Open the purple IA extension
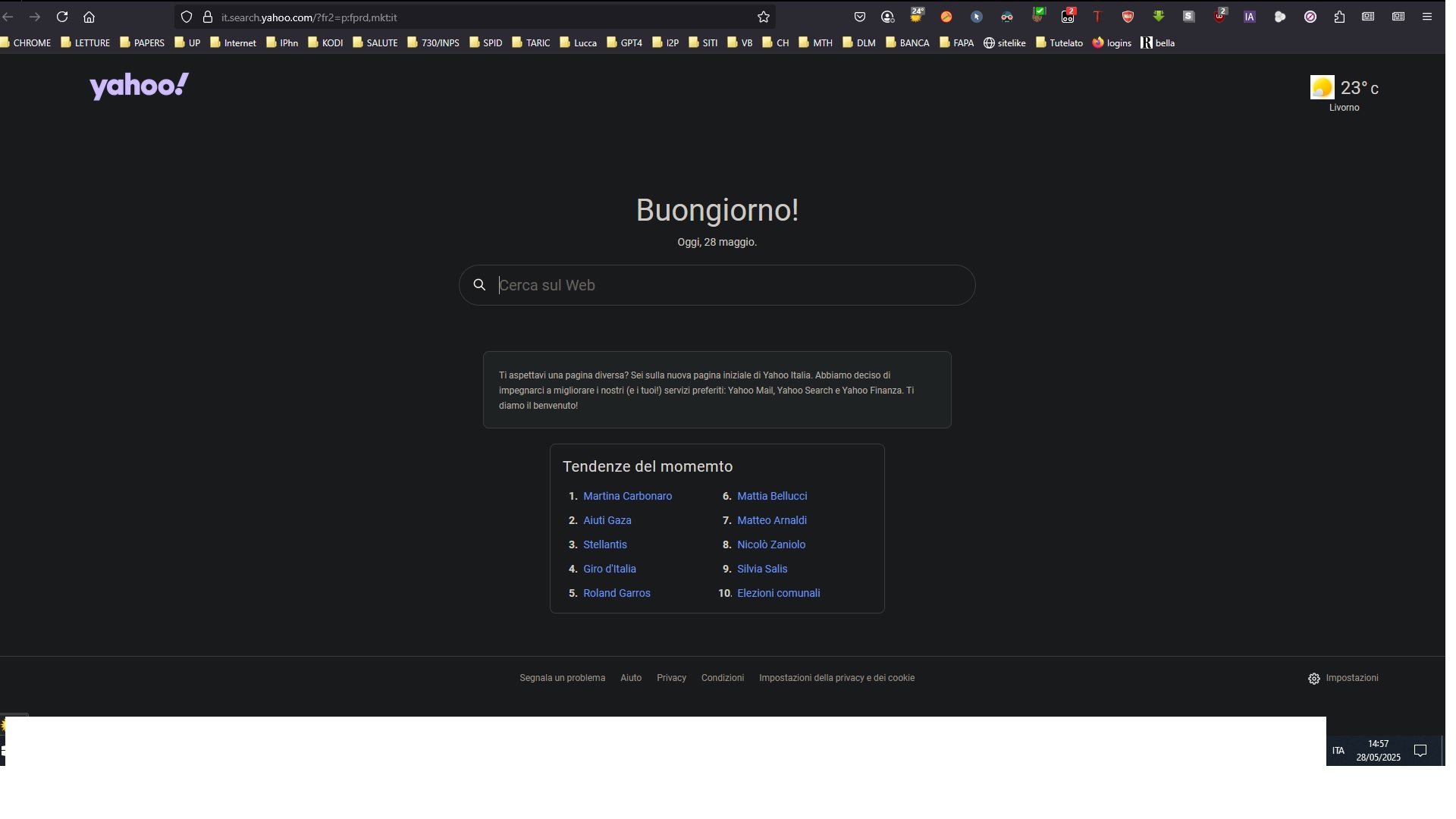This screenshot has height=819, width=1456. pos(1250,17)
